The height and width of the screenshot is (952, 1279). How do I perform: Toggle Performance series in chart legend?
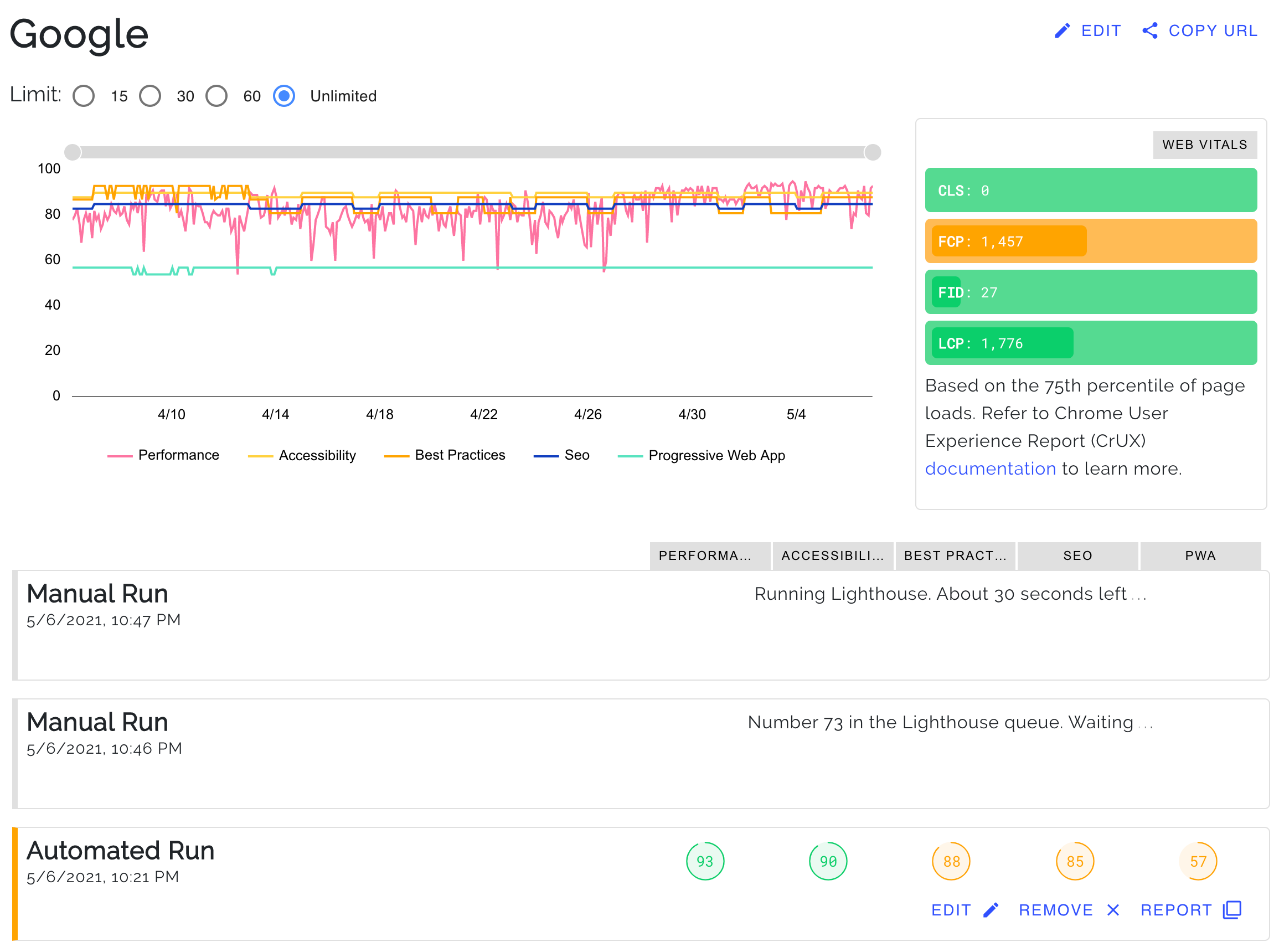tap(164, 455)
